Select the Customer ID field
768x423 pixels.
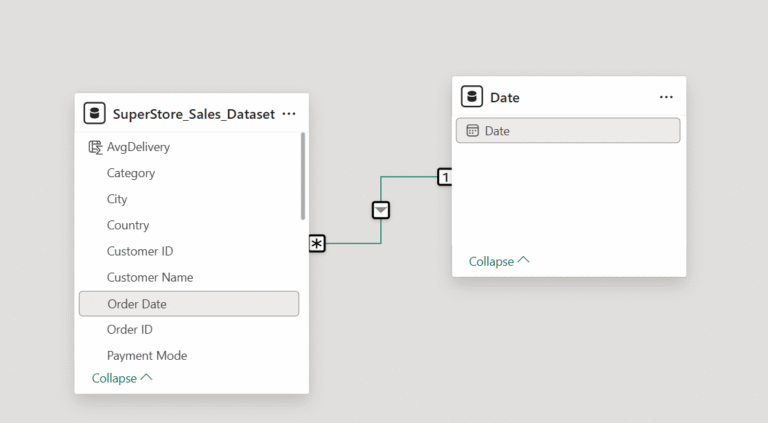pyautogui.click(x=189, y=251)
